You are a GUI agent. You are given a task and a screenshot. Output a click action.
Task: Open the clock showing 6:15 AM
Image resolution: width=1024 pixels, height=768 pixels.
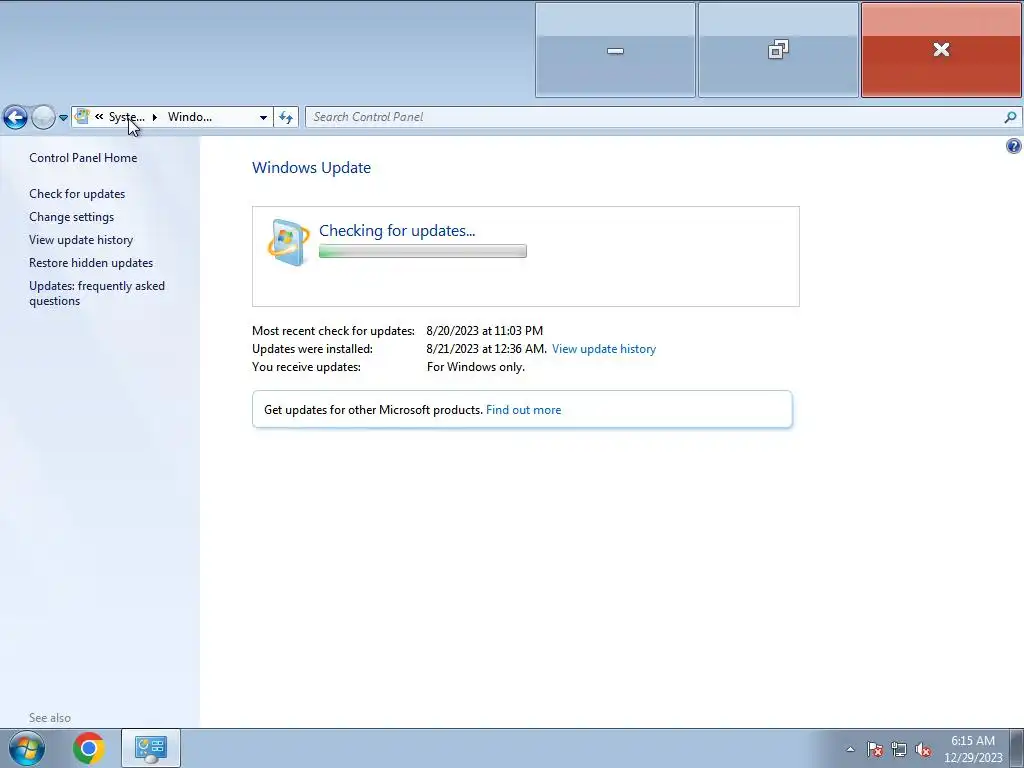click(x=973, y=749)
